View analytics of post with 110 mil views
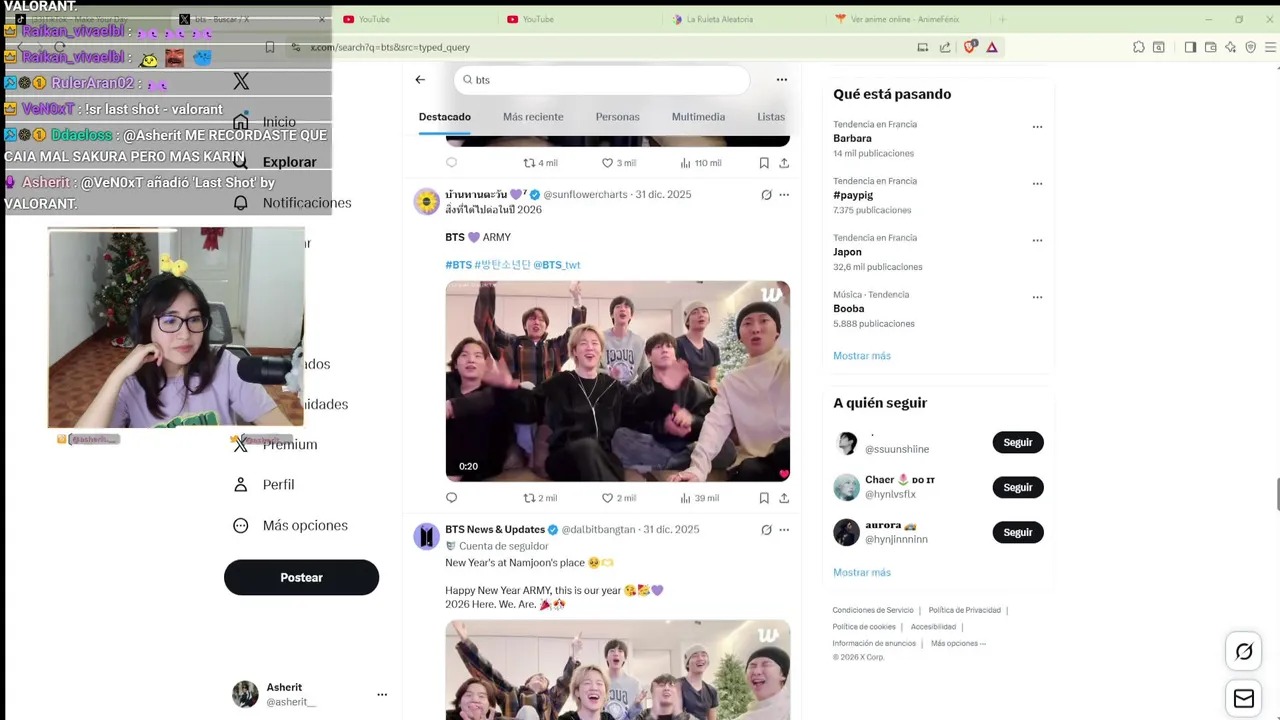 click(700, 163)
